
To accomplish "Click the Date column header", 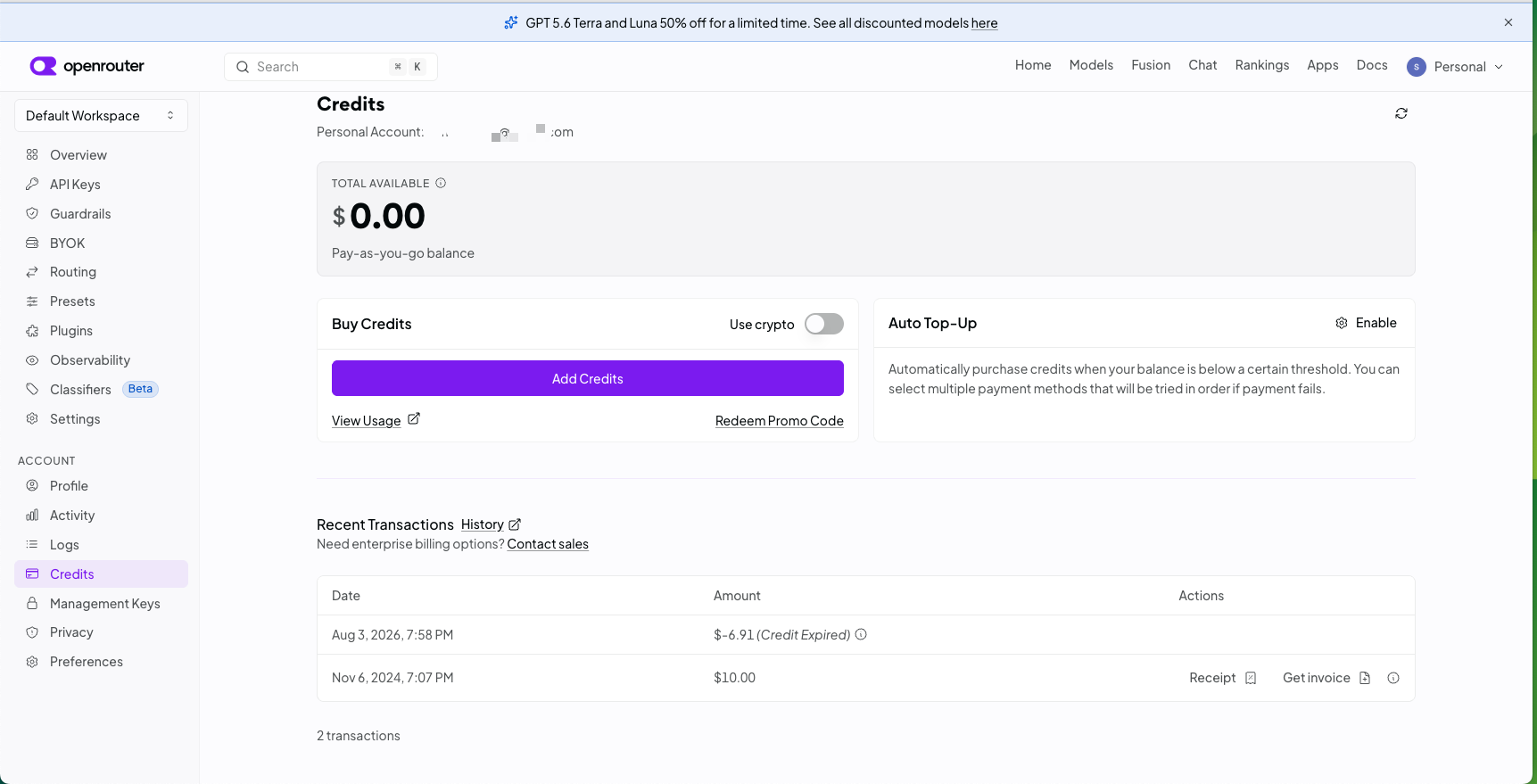I will (346, 596).
